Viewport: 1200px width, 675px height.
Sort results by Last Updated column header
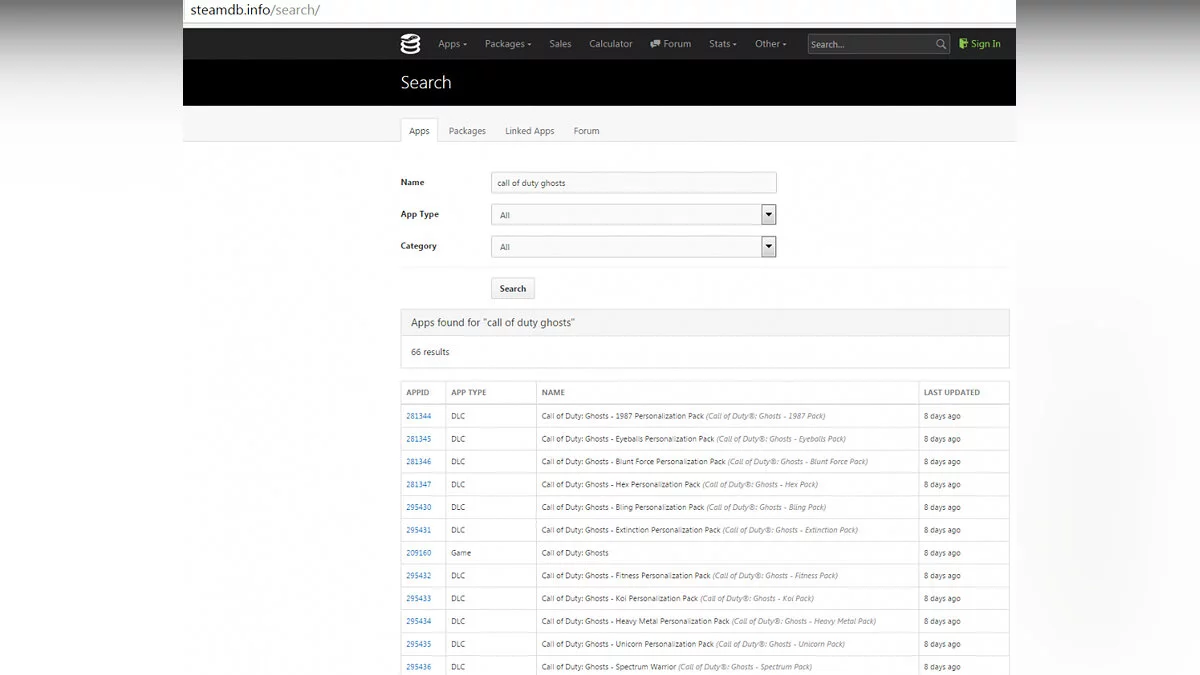951,392
